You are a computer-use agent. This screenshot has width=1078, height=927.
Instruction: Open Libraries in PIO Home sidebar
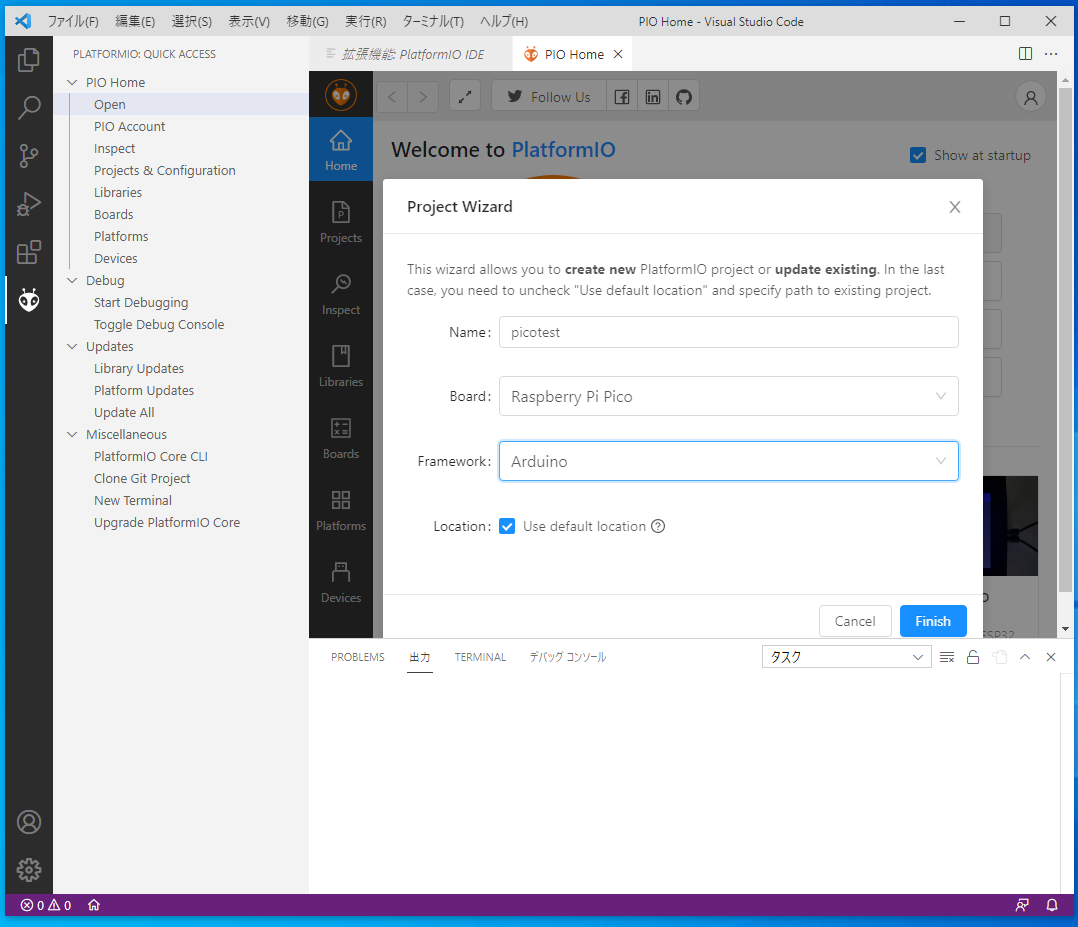341,366
